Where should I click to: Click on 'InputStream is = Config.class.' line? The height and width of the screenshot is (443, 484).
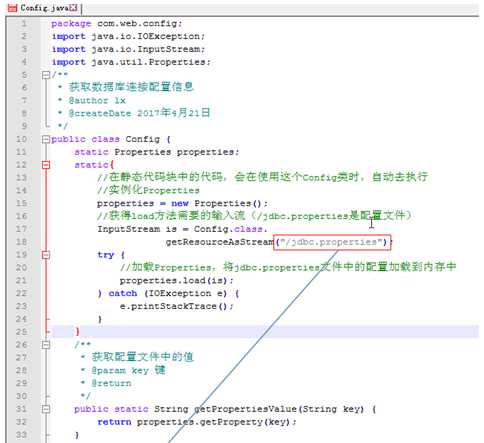182,229
